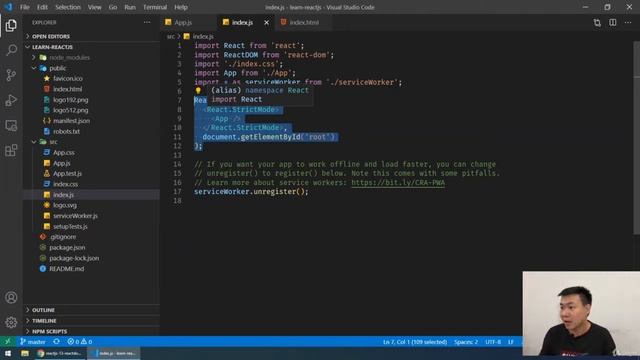Image resolution: width=640 pixels, height=360 pixels.
Task: Open the Explorer view in activity bar
Action: pyautogui.click(x=11, y=25)
